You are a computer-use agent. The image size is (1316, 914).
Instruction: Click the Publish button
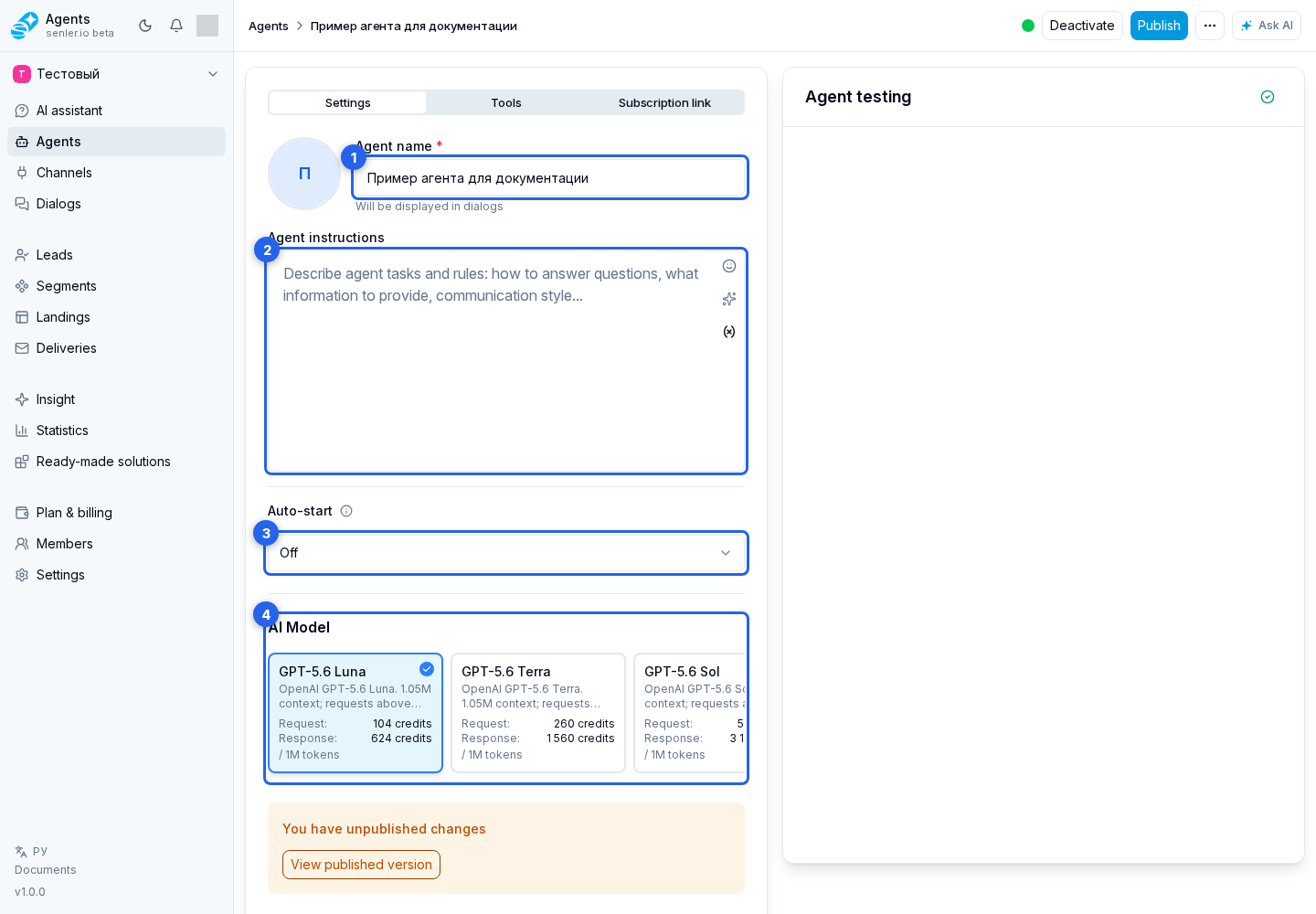pos(1159,26)
